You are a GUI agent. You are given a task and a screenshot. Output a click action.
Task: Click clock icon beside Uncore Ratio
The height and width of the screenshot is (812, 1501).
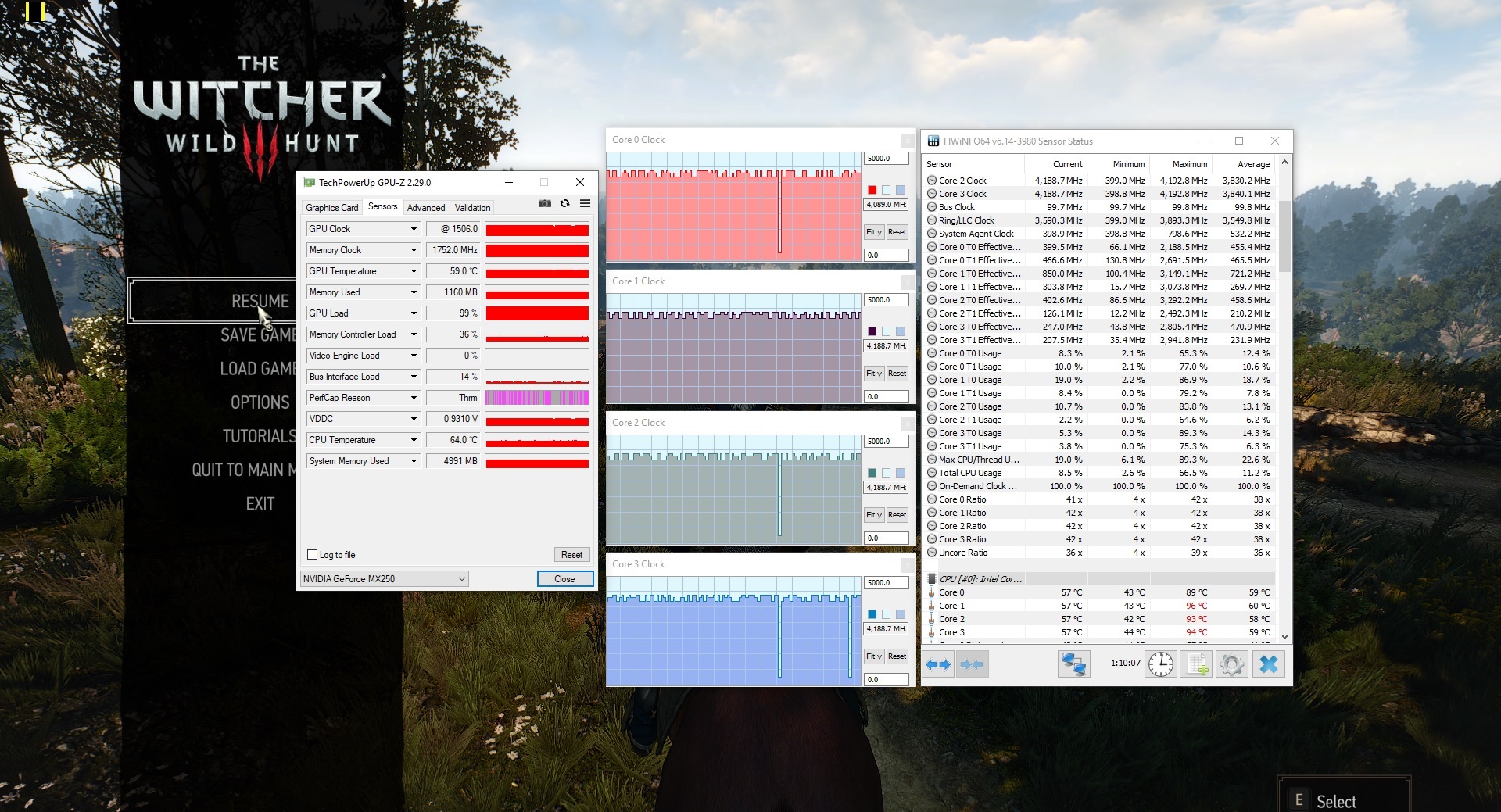[932, 553]
